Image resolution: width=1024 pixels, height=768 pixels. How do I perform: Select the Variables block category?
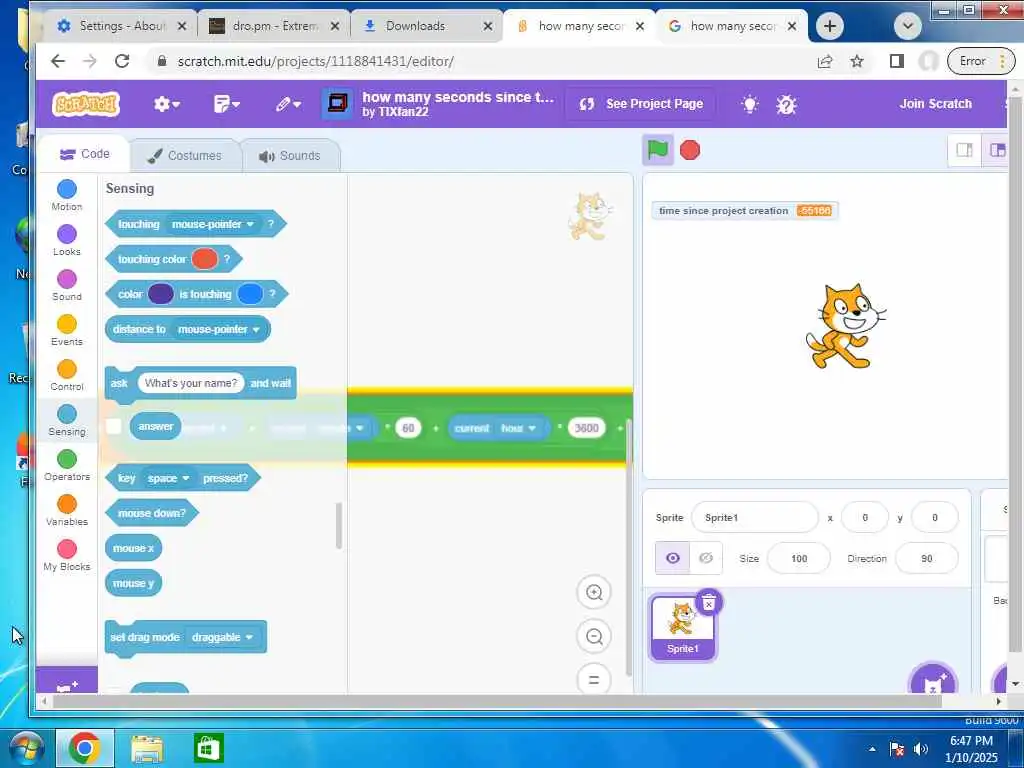[67, 511]
